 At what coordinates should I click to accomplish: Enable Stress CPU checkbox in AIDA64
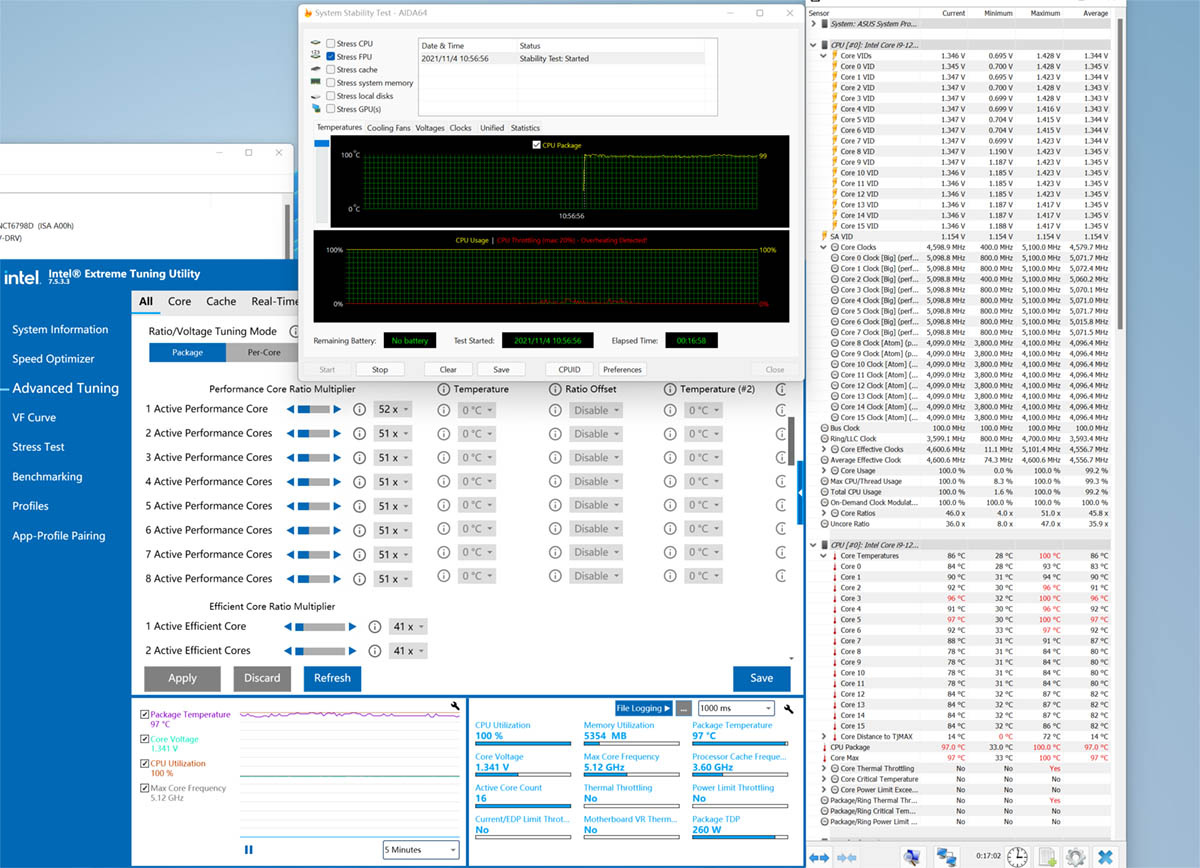330,44
